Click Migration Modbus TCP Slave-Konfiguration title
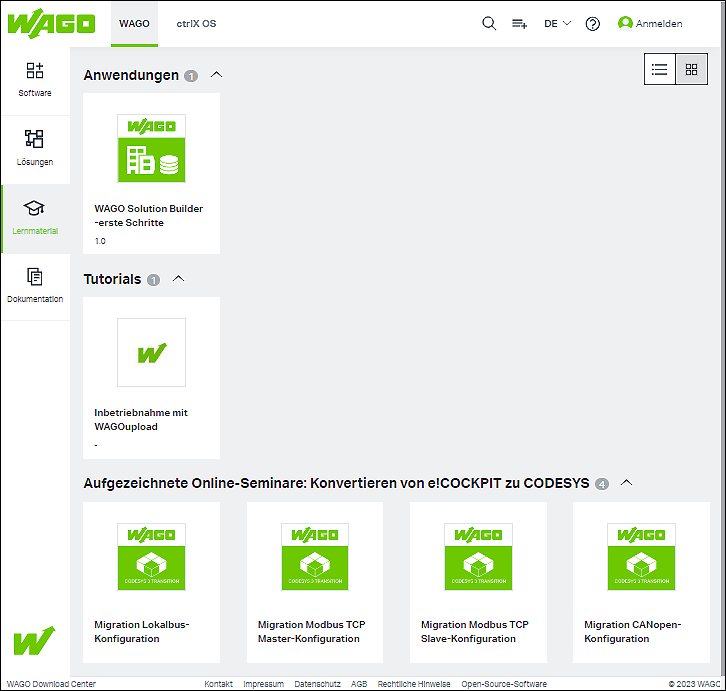 point(475,632)
